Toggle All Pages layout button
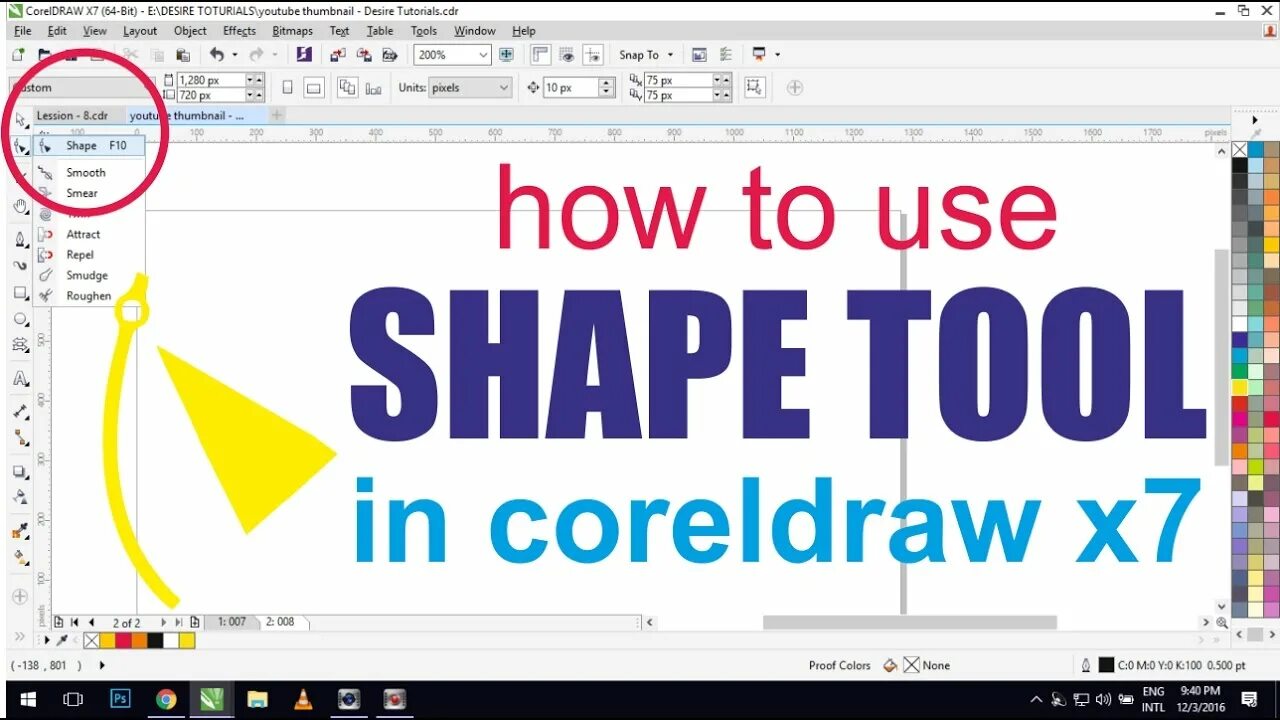The image size is (1280, 720). (x=347, y=88)
